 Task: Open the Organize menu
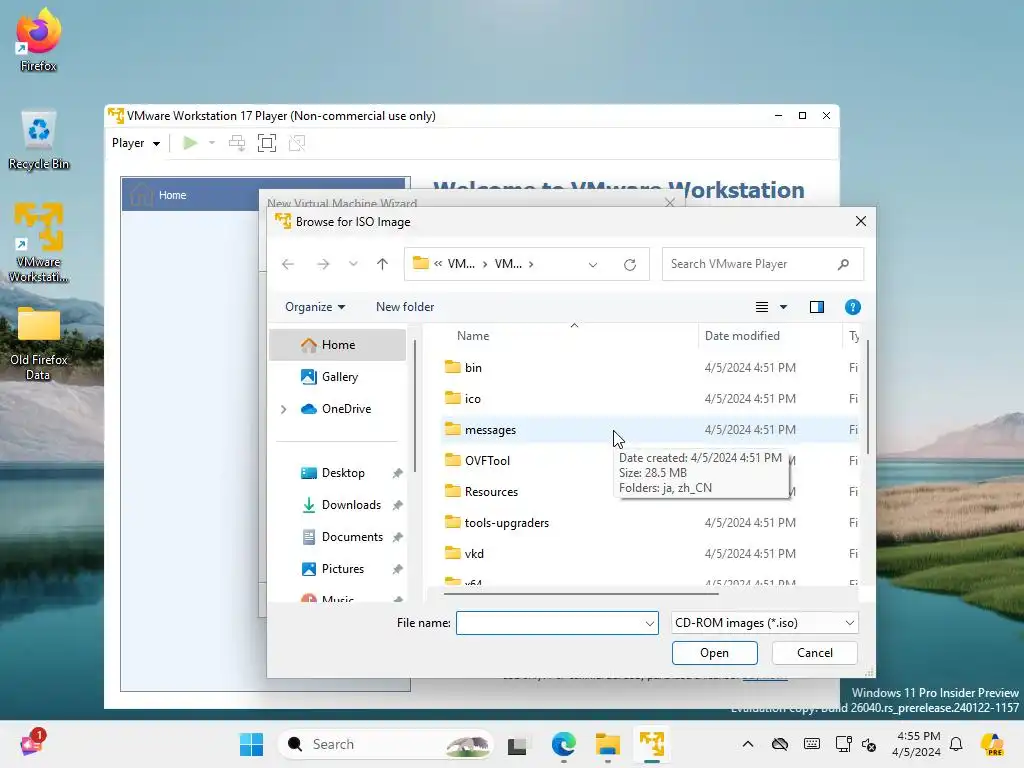click(315, 307)
